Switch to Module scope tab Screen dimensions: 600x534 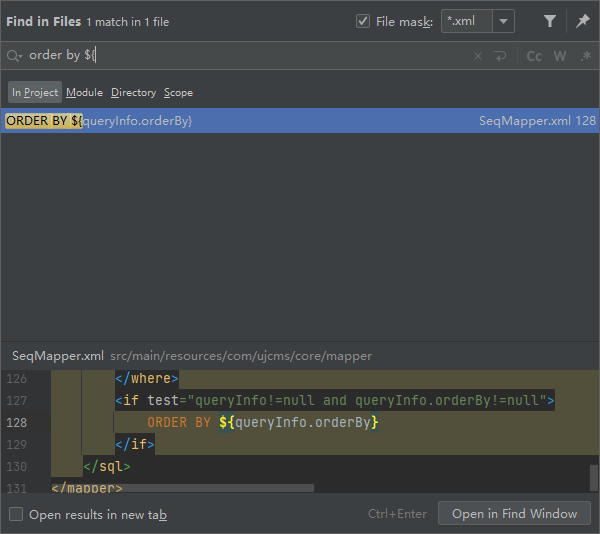click(84, 92)
